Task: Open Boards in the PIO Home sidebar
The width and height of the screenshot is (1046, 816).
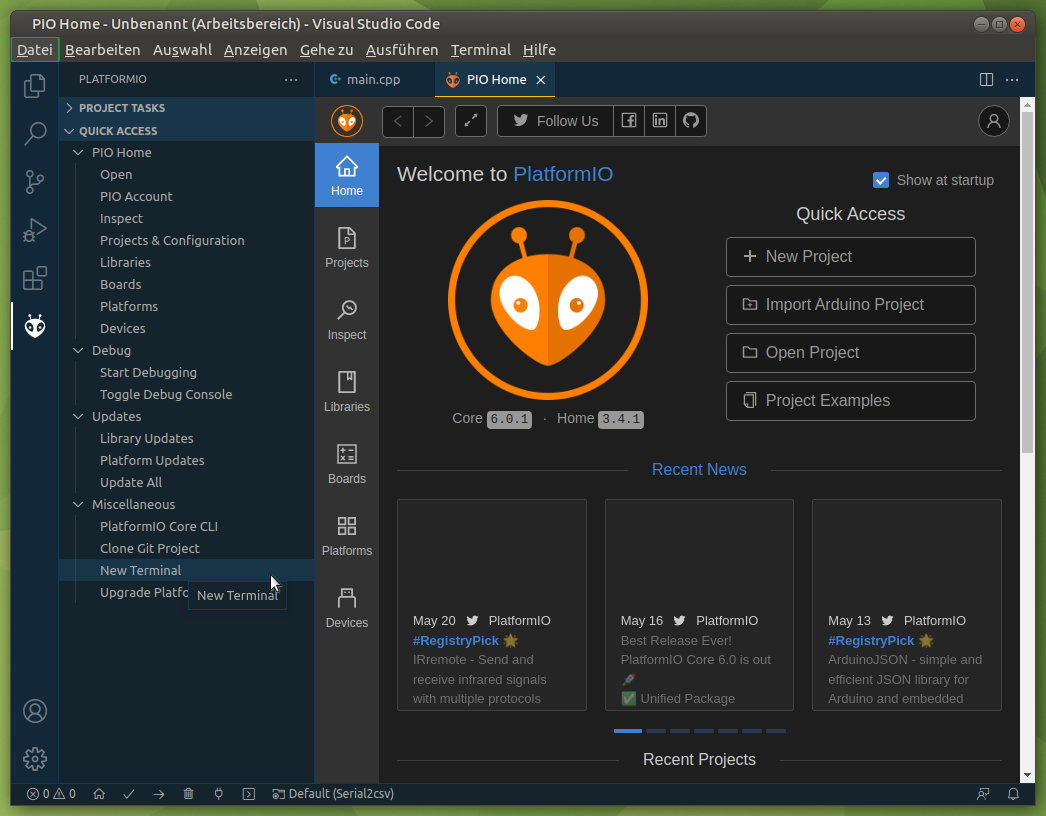Action: coord(347,464)
